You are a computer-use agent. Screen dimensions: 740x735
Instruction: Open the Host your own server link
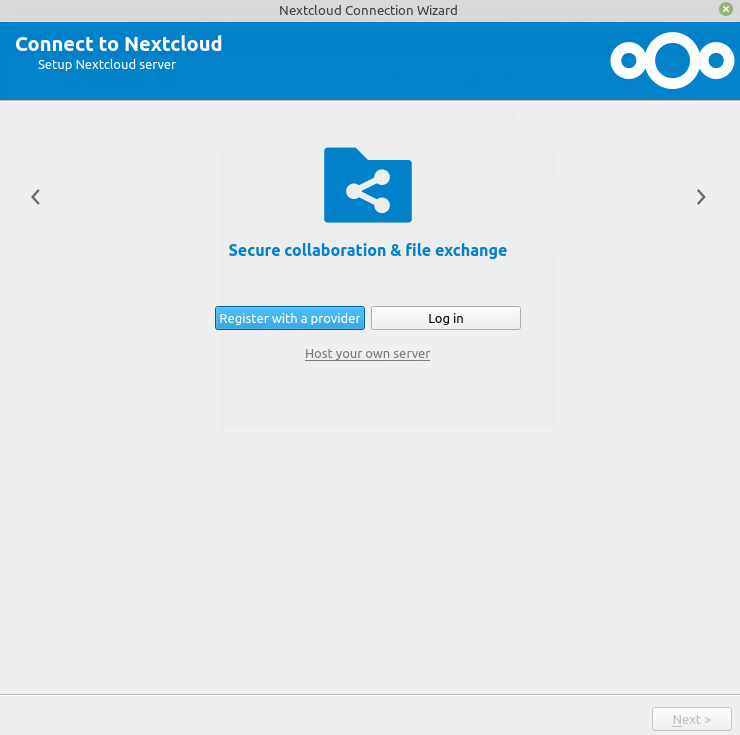[x=367, y=354]
